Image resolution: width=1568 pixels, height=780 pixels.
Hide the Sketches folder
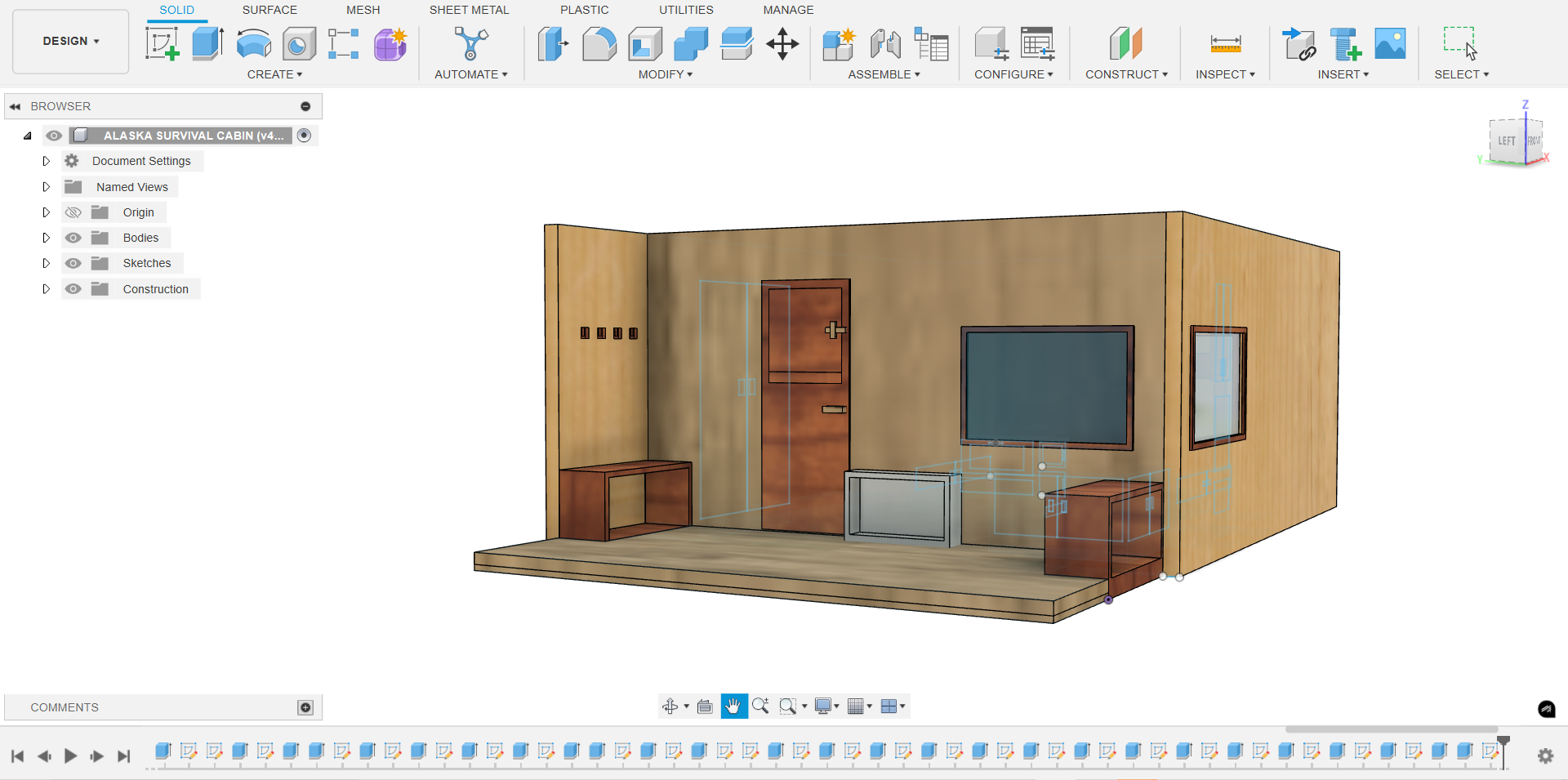[73, 263]
